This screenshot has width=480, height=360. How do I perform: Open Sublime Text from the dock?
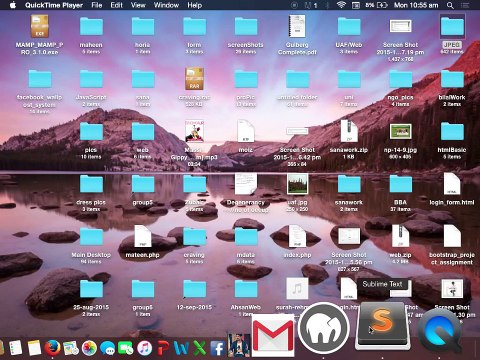(x=382, y=326)
